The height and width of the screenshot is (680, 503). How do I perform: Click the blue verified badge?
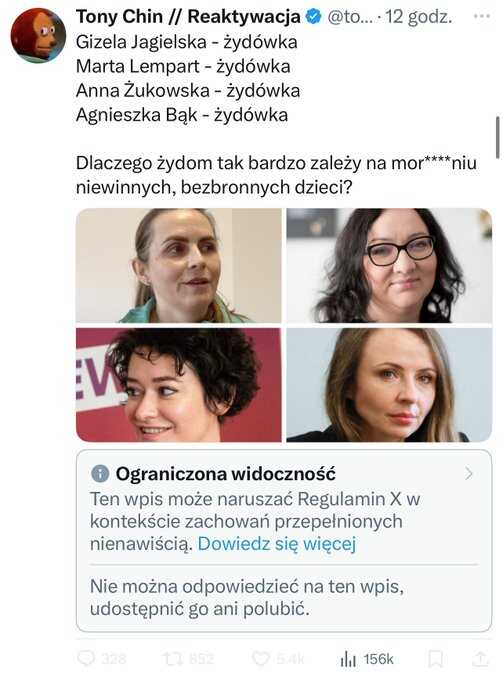point(314,17)
